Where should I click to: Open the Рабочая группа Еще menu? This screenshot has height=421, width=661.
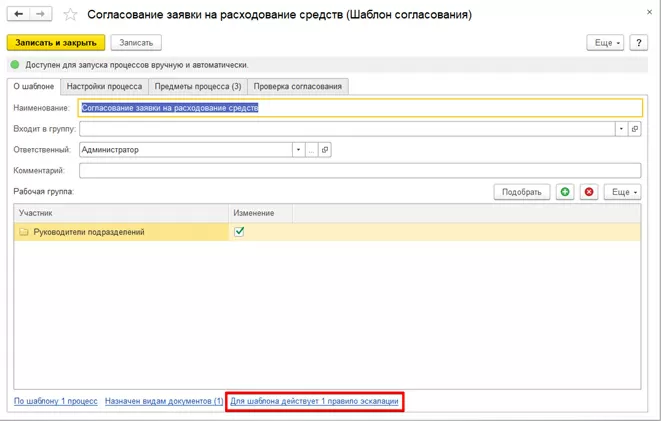pyautogui.click(x=623, y=192)
